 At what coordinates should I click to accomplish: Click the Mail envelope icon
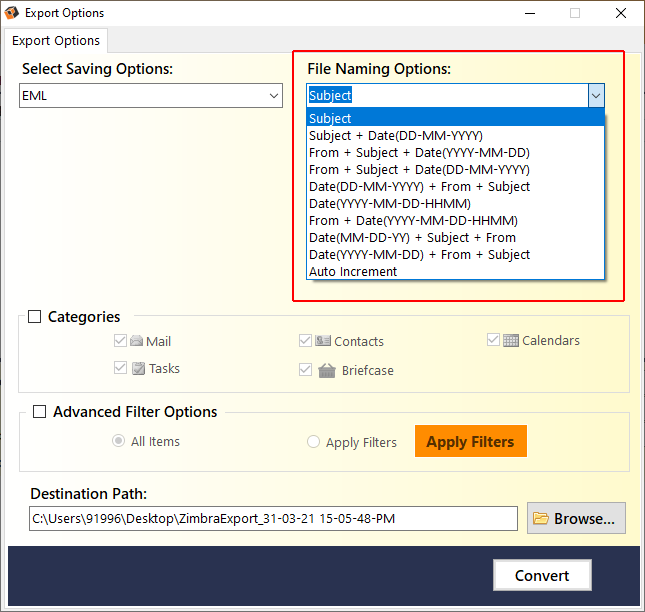[137, 341]
